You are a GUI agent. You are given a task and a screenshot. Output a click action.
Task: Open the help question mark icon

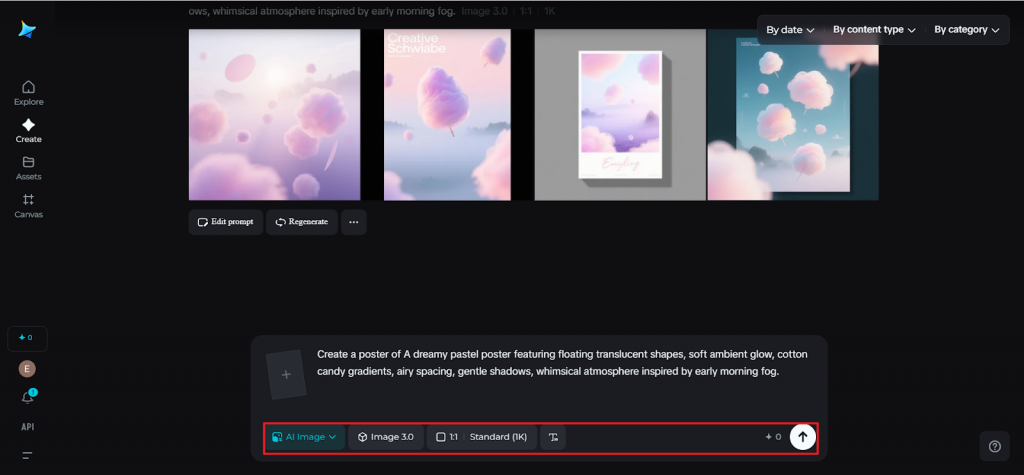994,446
